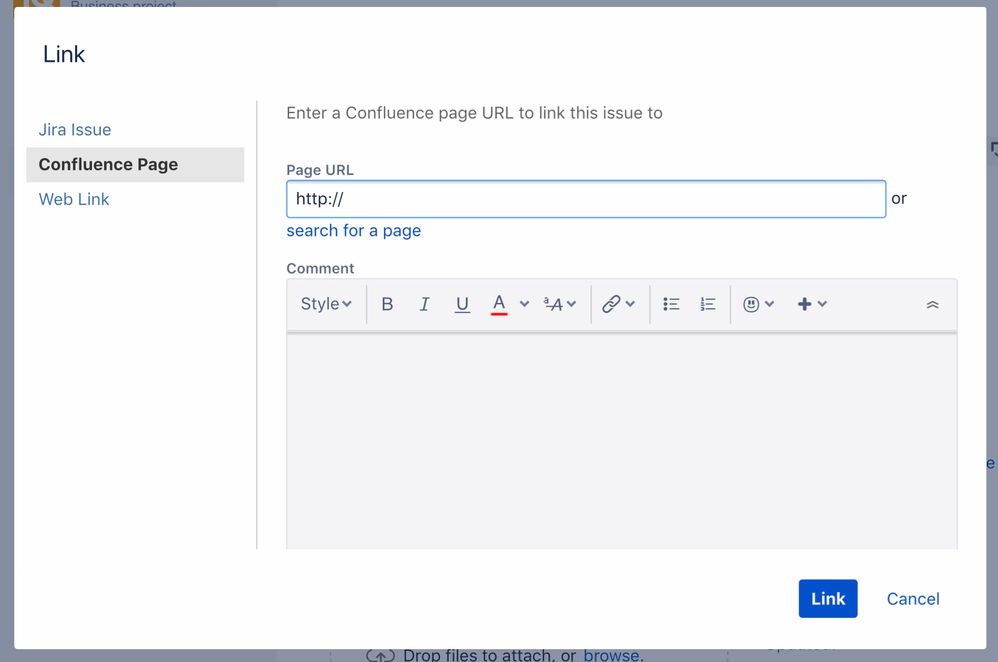The width and height of the screenshot is (998, 662).
Task: Open text color picker dropdown arrow
Action: tap(524, 304)
